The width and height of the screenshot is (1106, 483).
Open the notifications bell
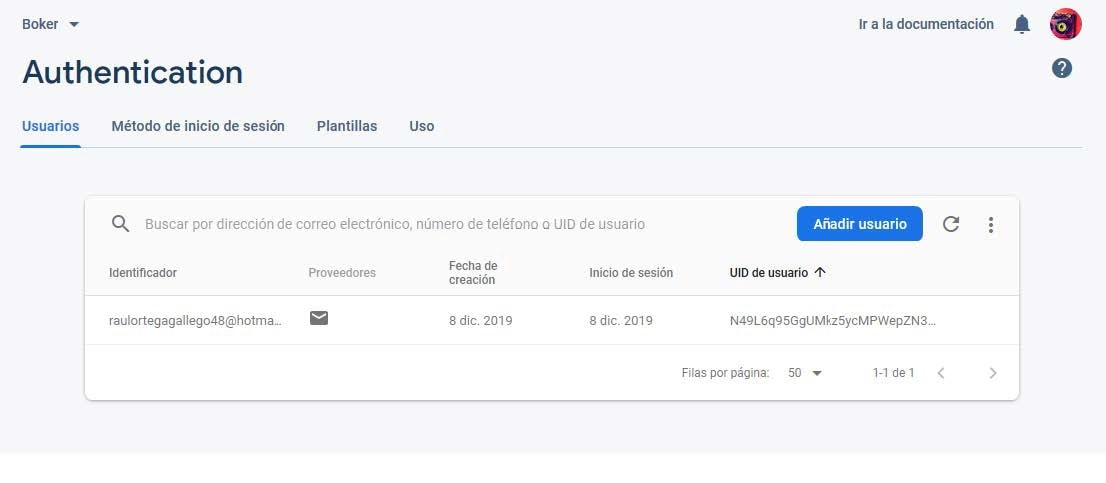1021,25
